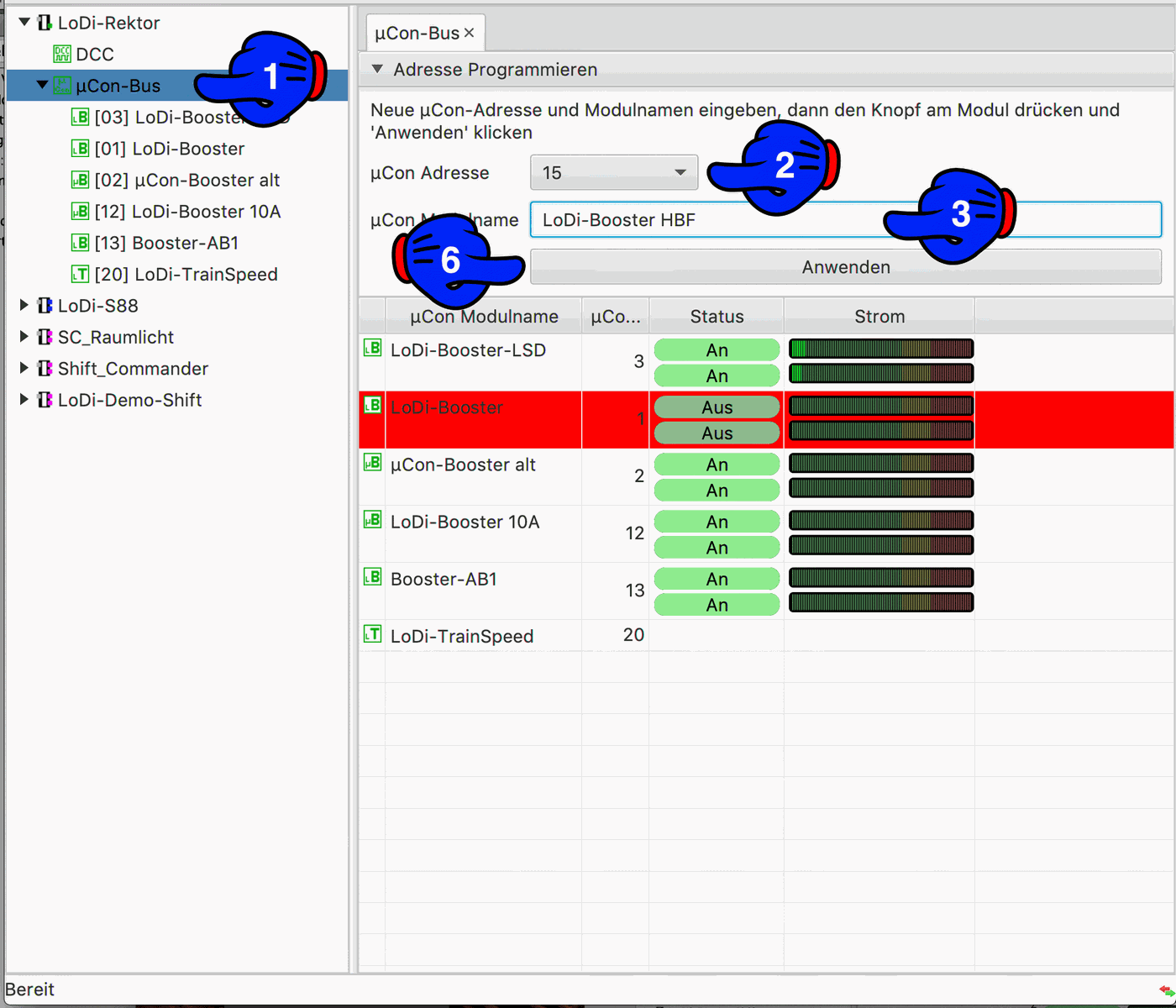Toggle first An status of Booster-AB1
Viewport: 1176px width, 1008px height.
click(717, 579)
